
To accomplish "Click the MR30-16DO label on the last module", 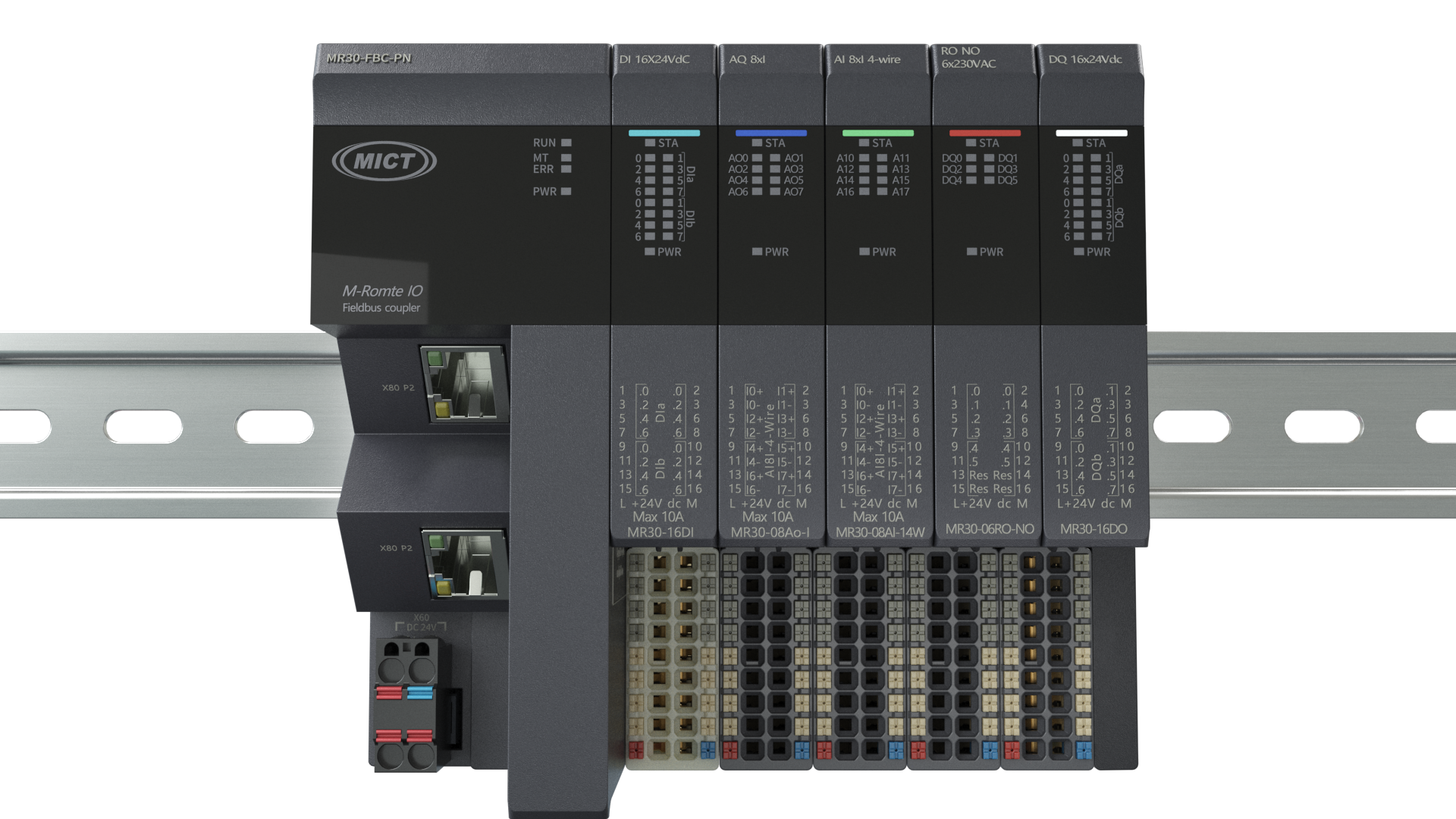I will tap(1093, 529).
